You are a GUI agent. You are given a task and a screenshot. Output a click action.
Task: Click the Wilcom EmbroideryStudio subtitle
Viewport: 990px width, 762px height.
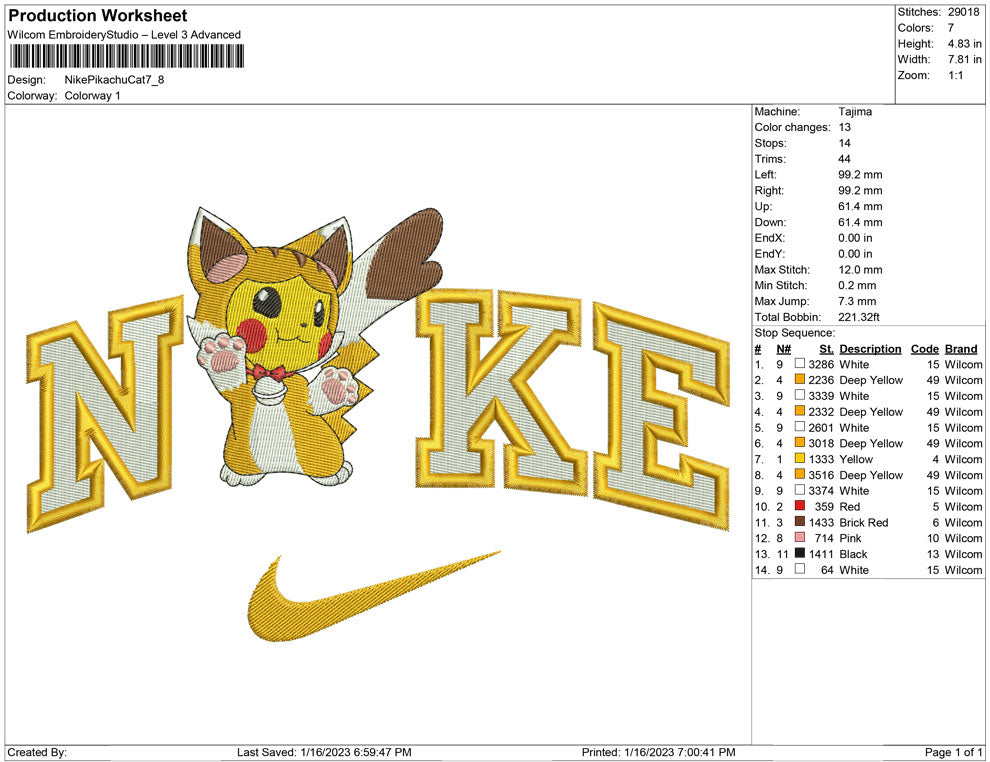(x=124, y=35)
